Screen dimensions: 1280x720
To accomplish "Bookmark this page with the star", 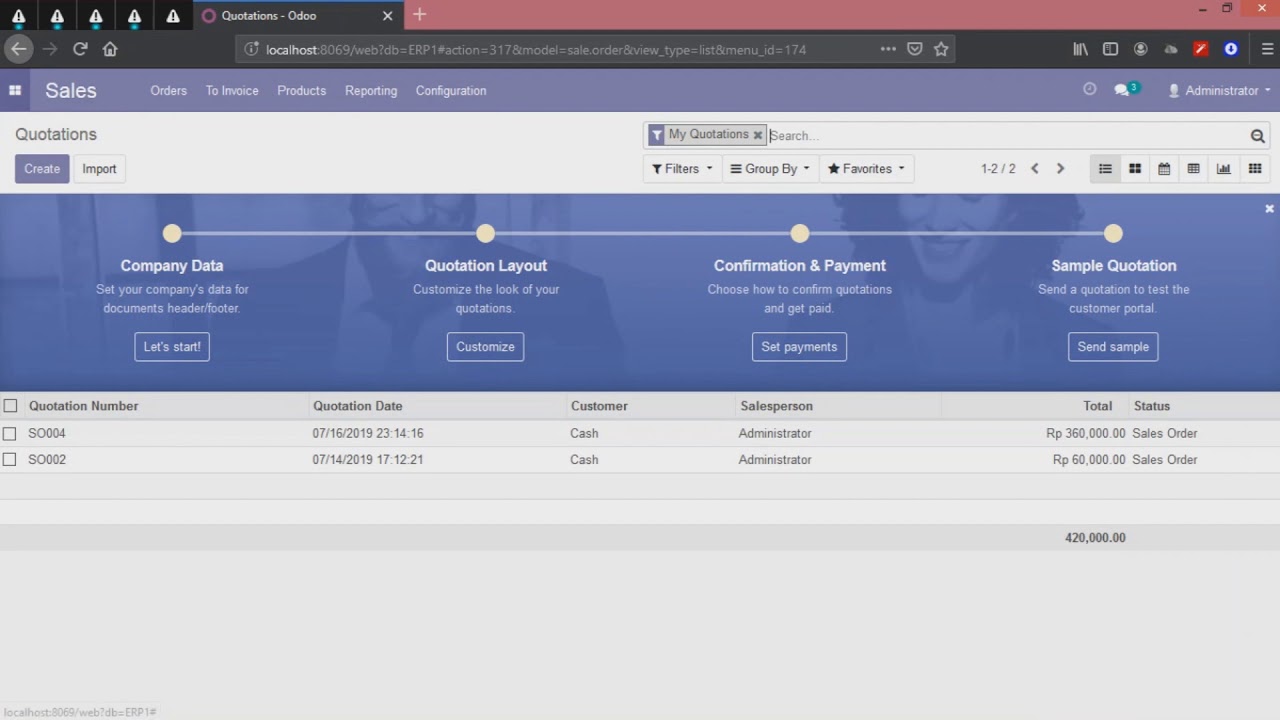I will click(x=941, y=49).
